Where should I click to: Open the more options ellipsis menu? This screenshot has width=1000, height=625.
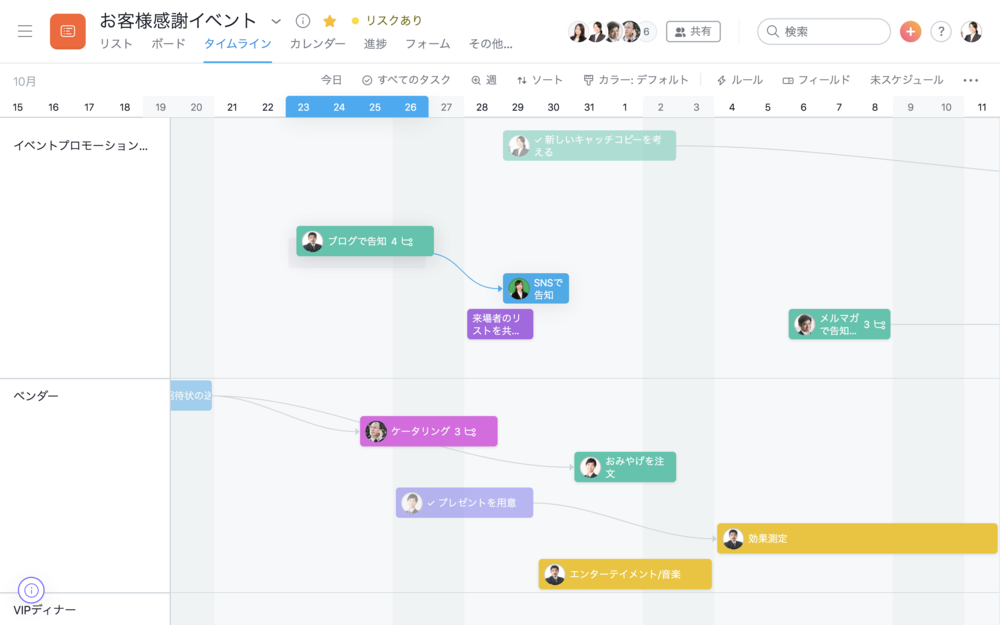[971, 80]
